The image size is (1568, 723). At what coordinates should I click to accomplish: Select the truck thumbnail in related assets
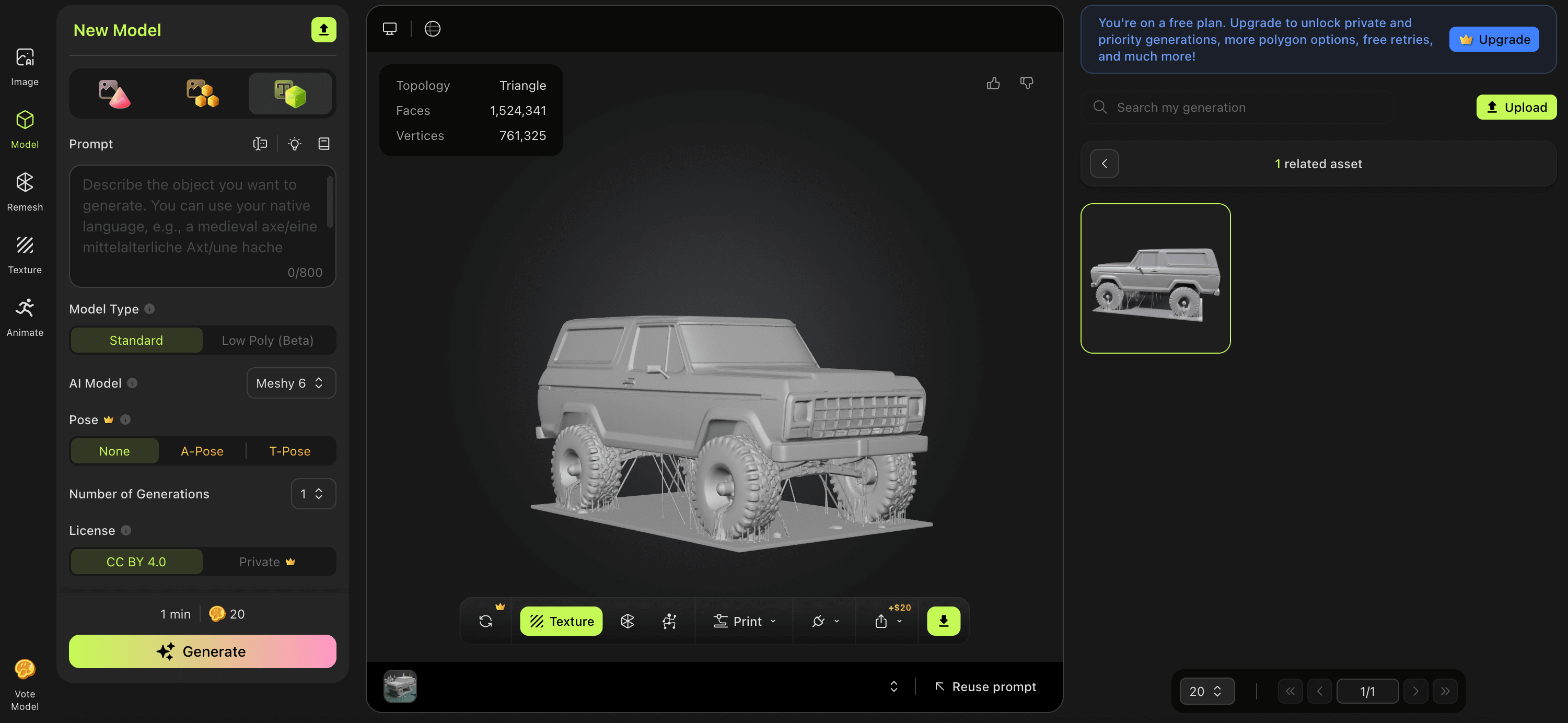tap(1155, 278)
